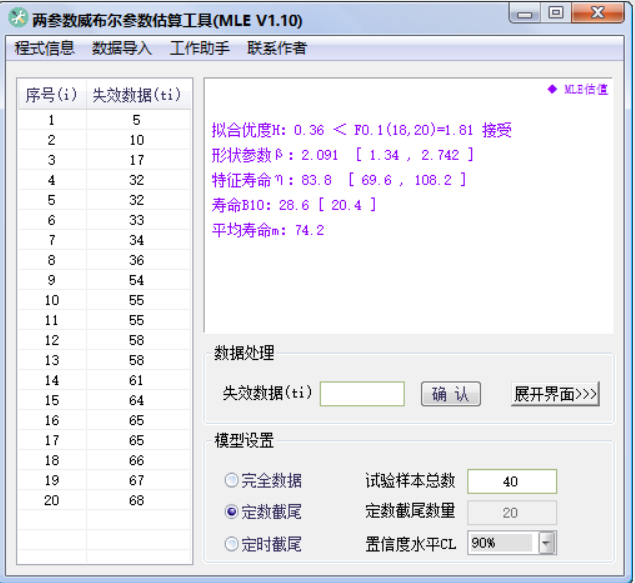Viewport: 635px width, 583px height.
Task: Select row 20 with value 68
Action: (104, 501)
